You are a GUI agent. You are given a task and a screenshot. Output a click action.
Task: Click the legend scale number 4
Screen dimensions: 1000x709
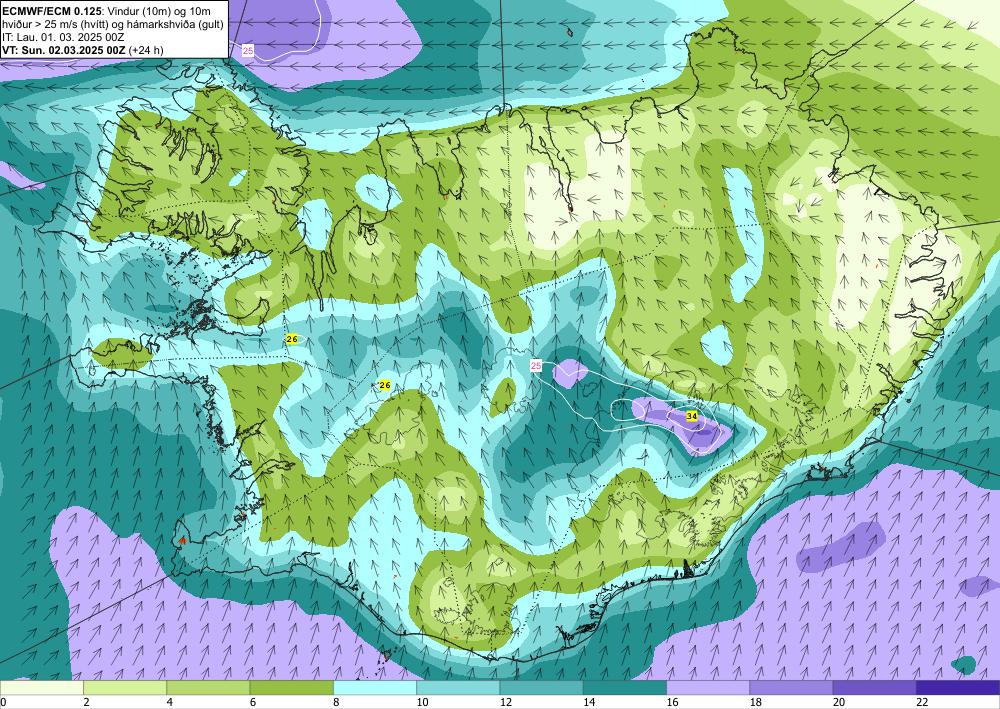point(169,702)
